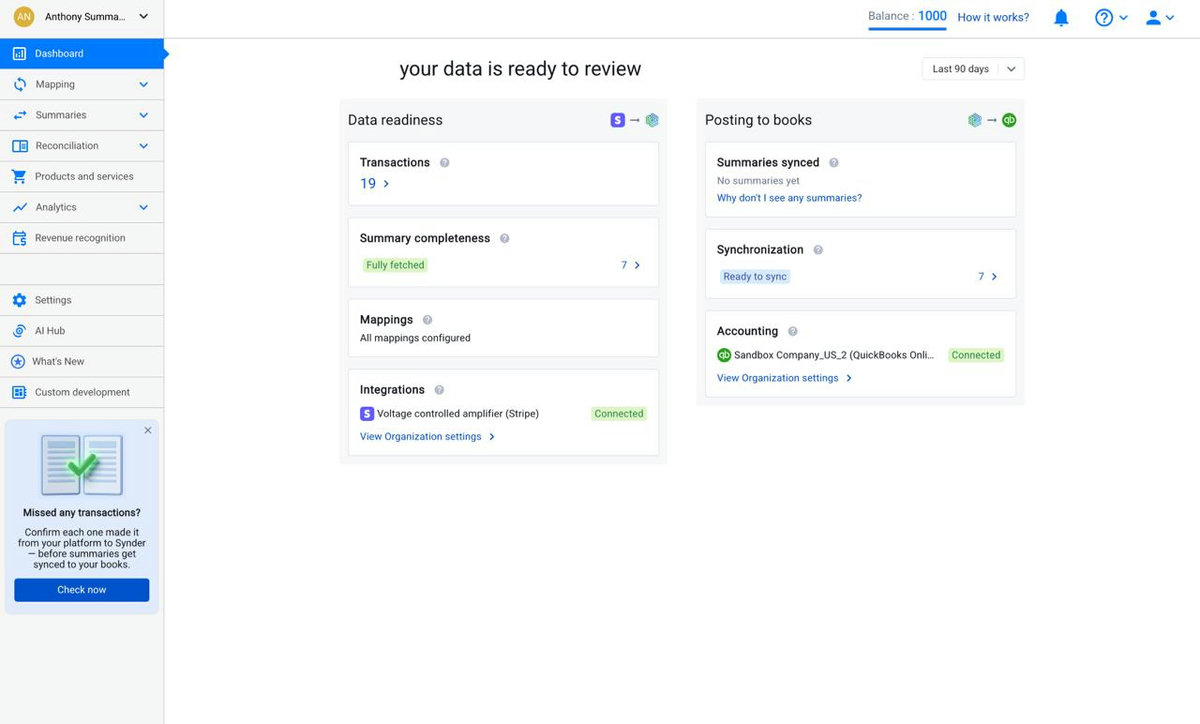Image resolution: width=1200 pixels, height=724 pixels.
Task: Close the Missed any transactions card
Action: coord(148,430)
